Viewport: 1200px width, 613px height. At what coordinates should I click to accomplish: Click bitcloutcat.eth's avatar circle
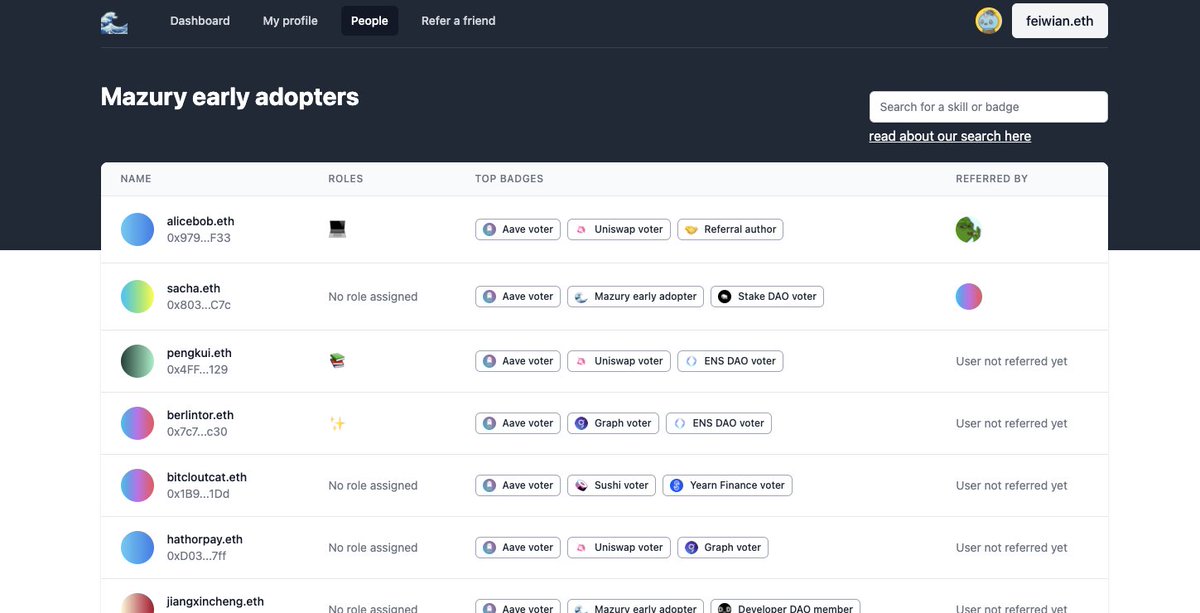(137, 485)
